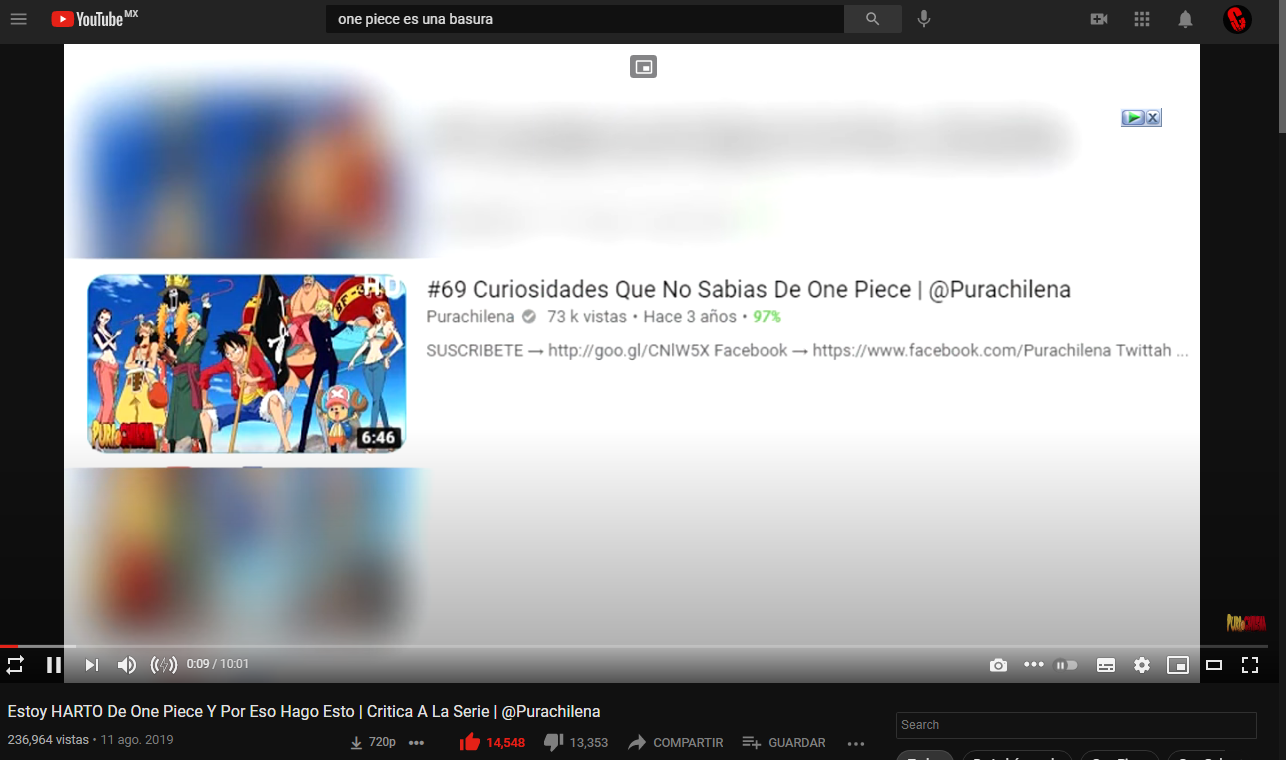Open the create video camera icon

coord(1099,19)
